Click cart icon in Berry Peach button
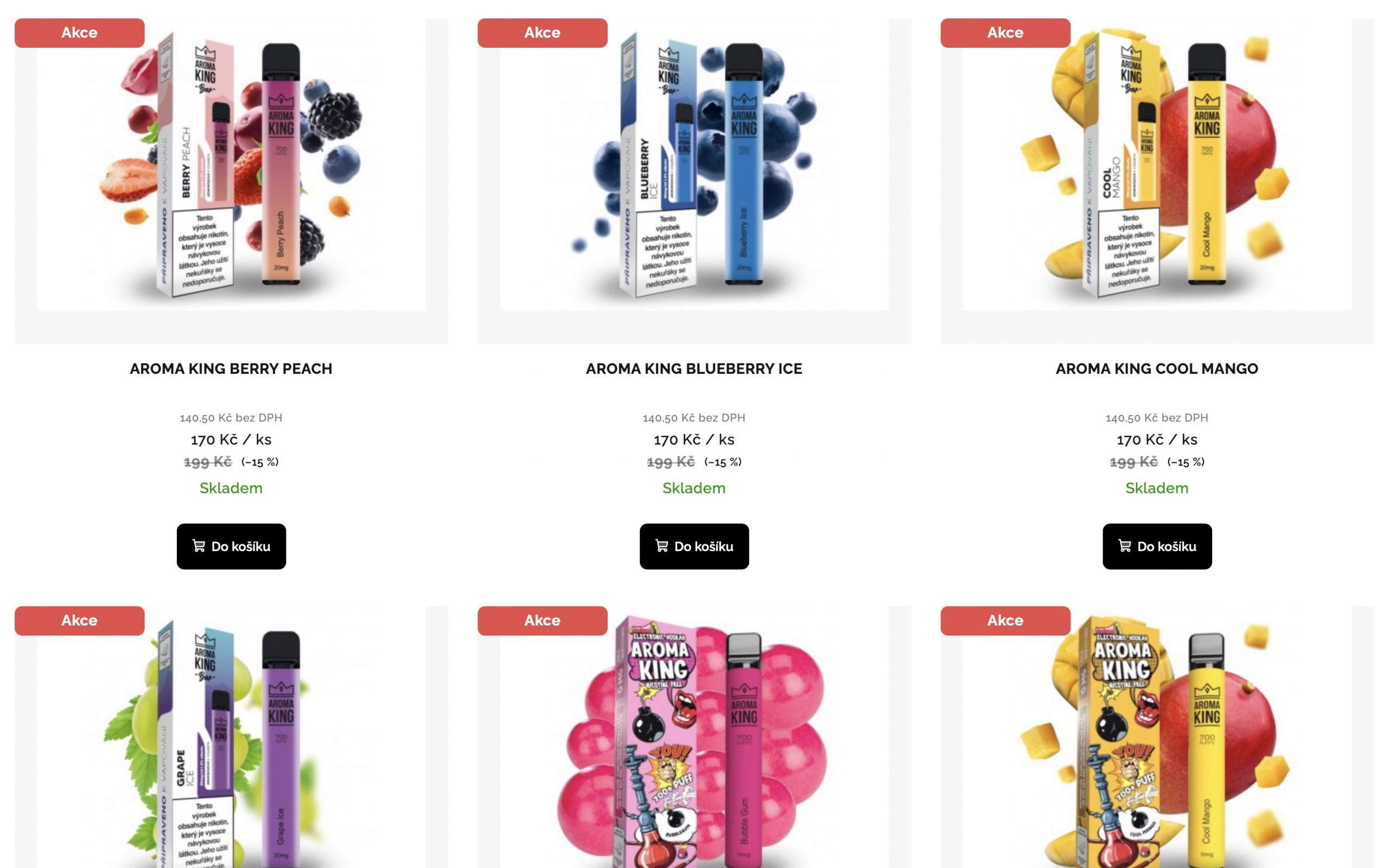This screenshot has width=1389, height=868. coord(199,546)
